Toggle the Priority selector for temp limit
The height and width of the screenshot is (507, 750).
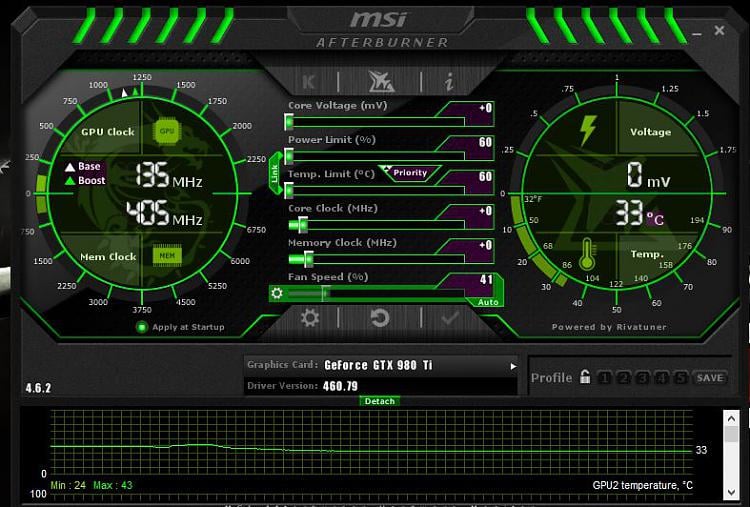coord(410,173)
